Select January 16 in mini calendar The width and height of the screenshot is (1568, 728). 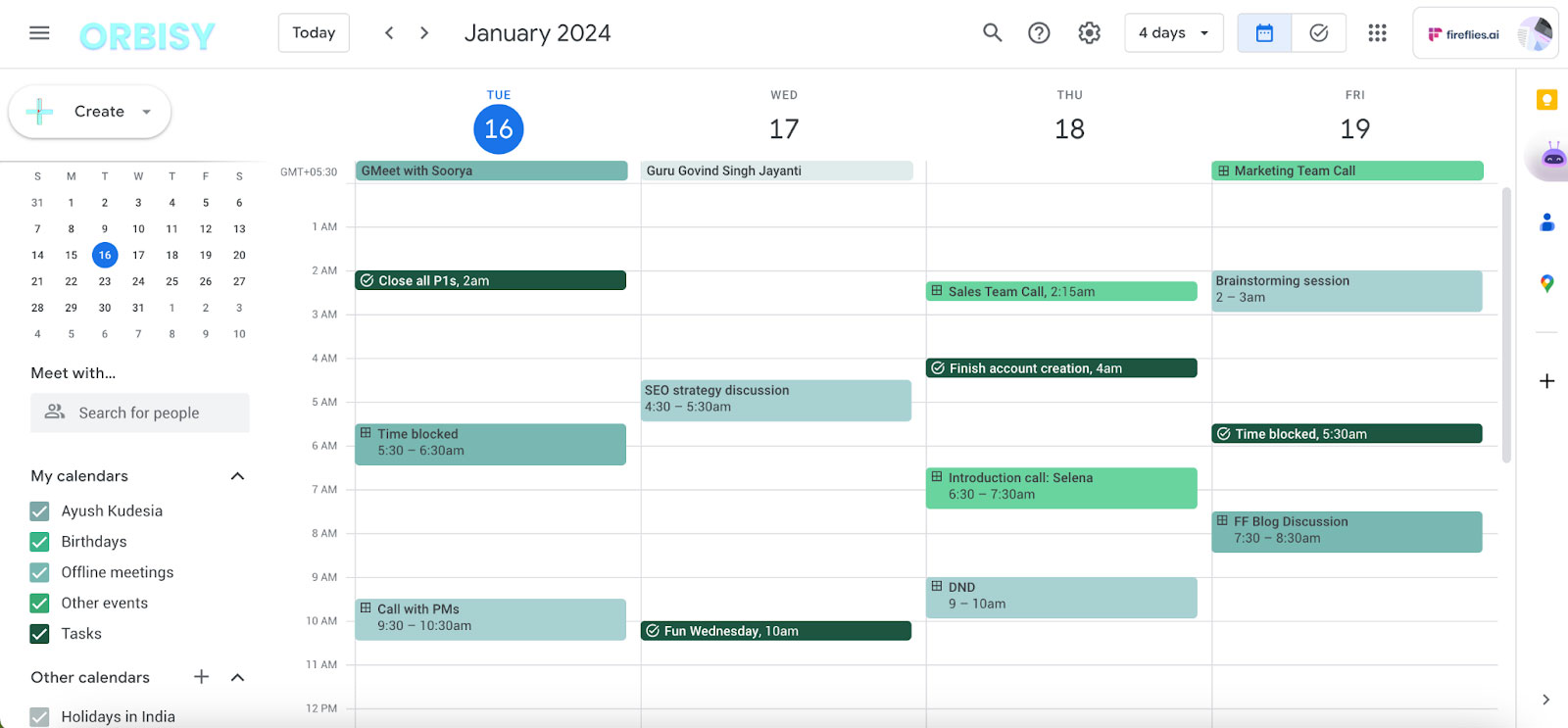click(x=105, y=255)
